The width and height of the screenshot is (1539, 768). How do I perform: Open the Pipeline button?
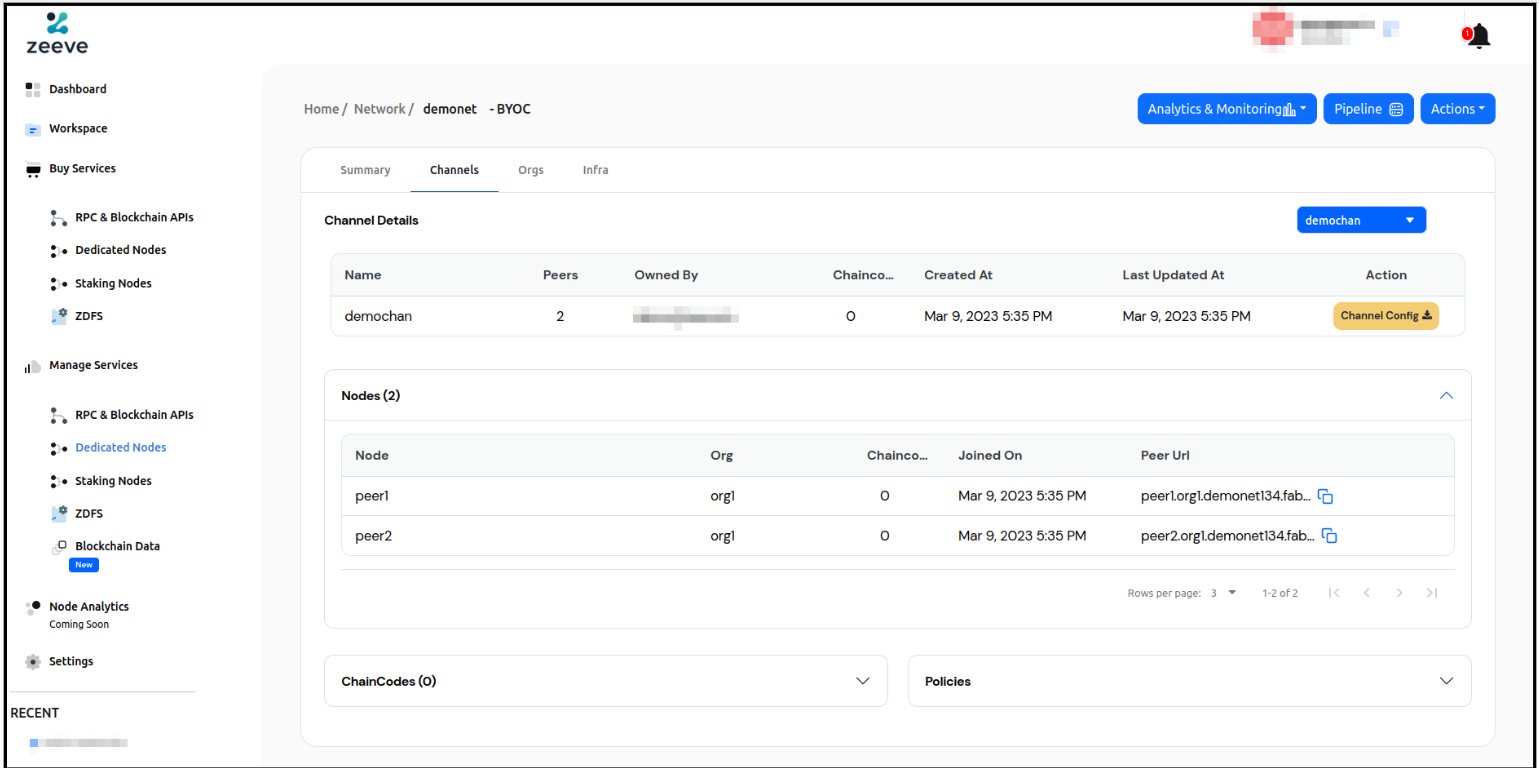[x=1367, y=109]
